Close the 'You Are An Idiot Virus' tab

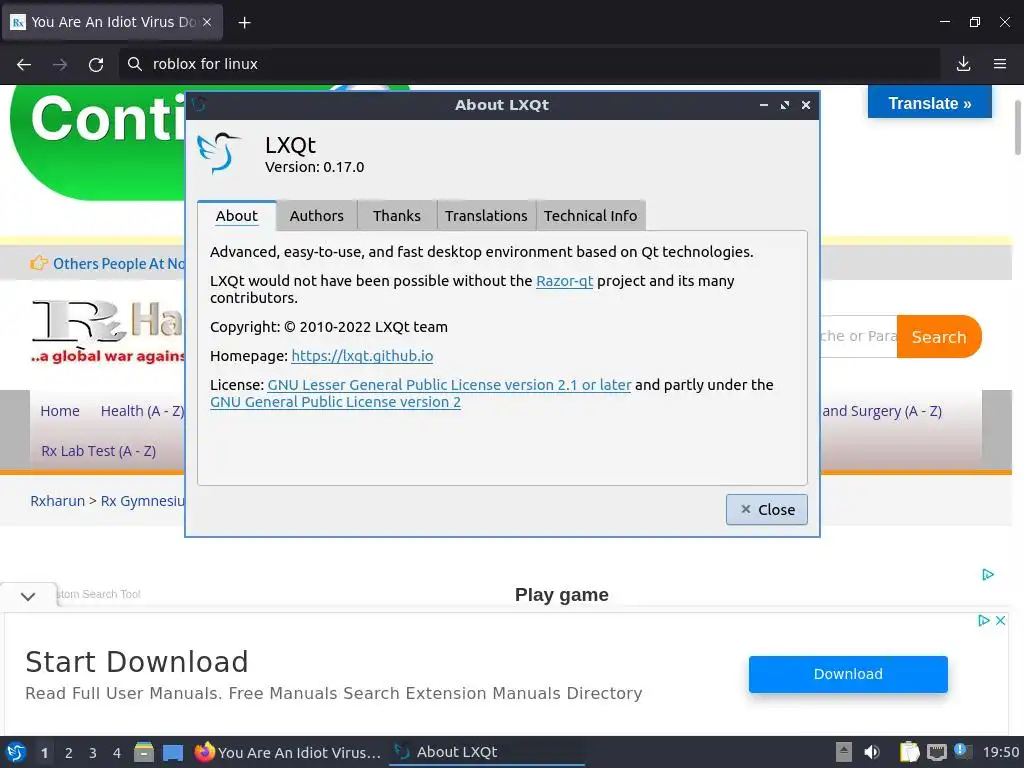(x=206, y=22)
